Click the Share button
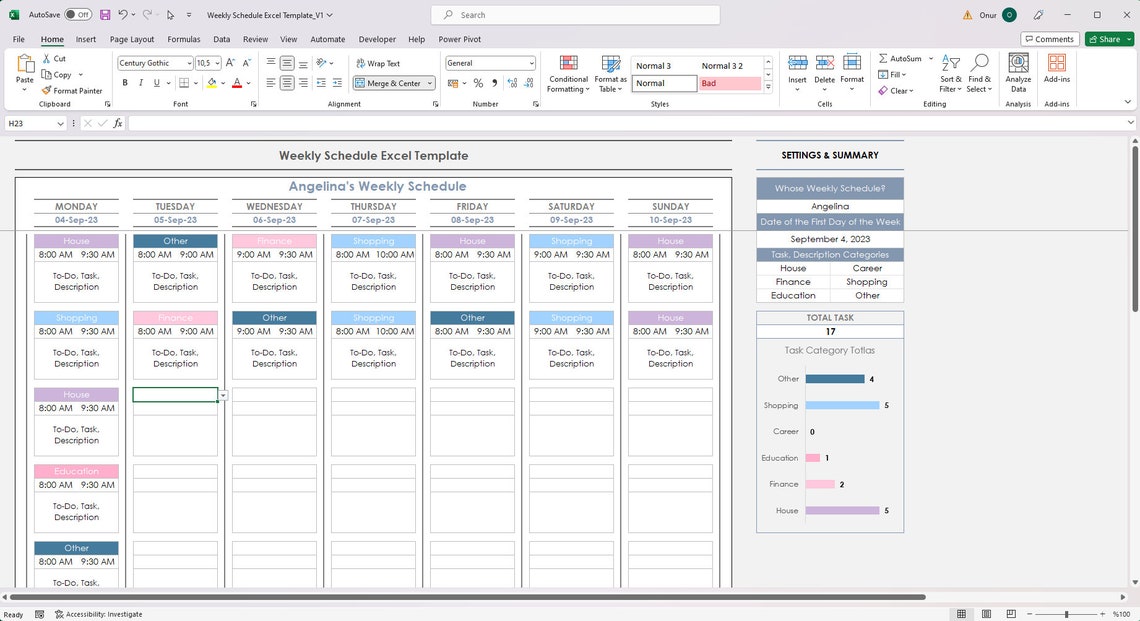1140x621 pixels. point(1106,39)
